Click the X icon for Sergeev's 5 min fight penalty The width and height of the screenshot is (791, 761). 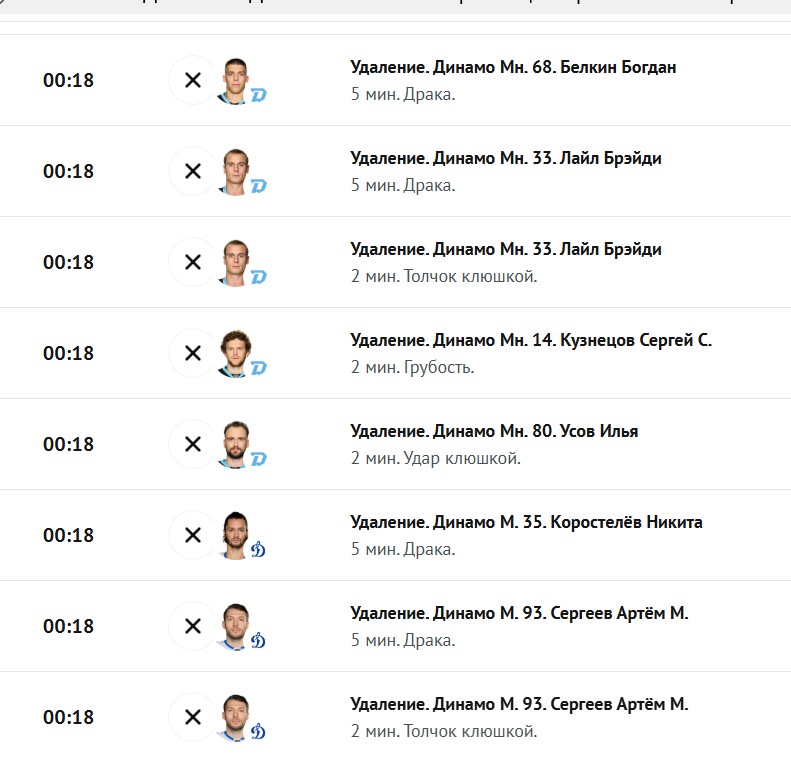(193, 626)
